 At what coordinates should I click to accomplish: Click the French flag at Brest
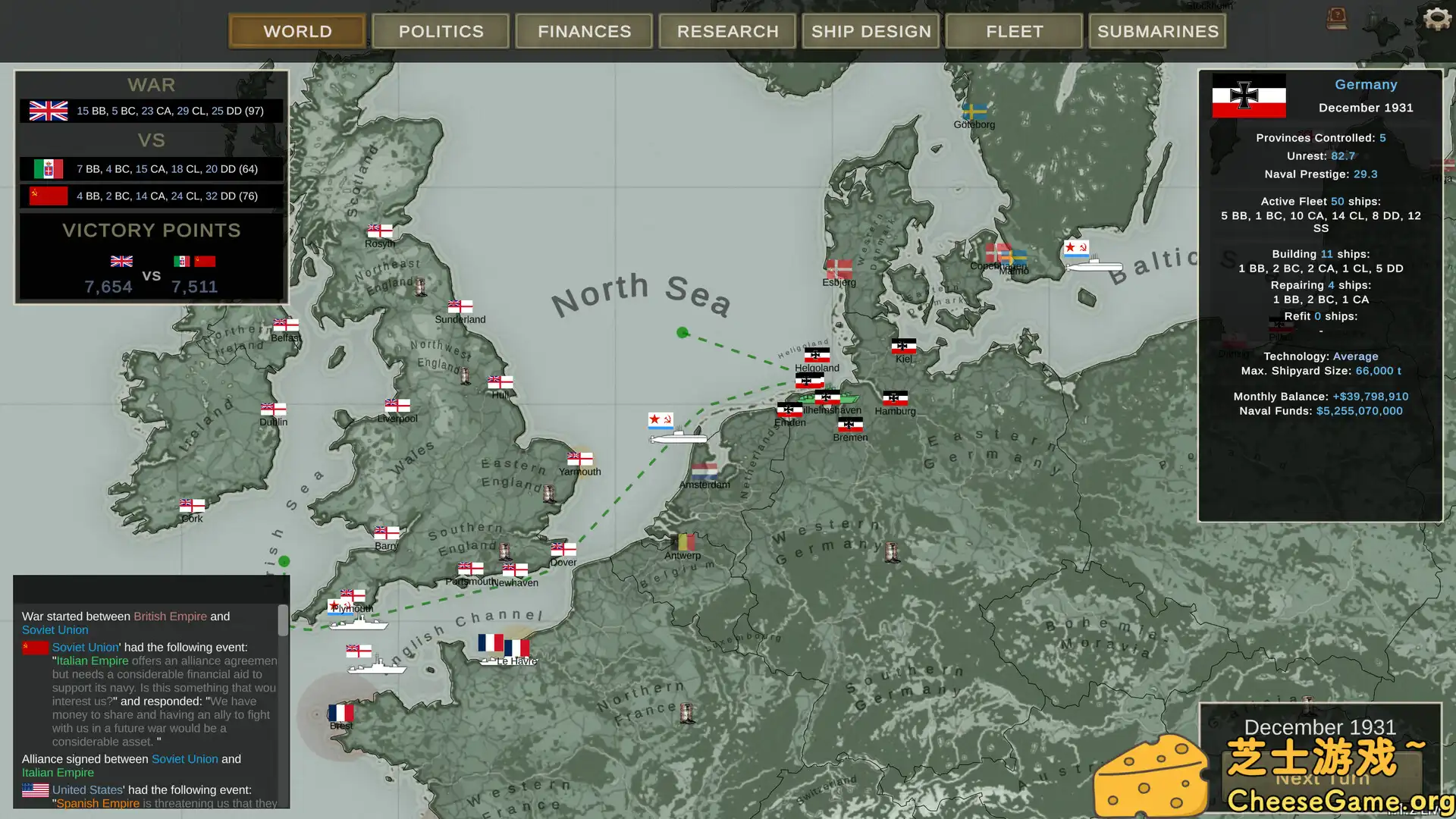(340, 713)
